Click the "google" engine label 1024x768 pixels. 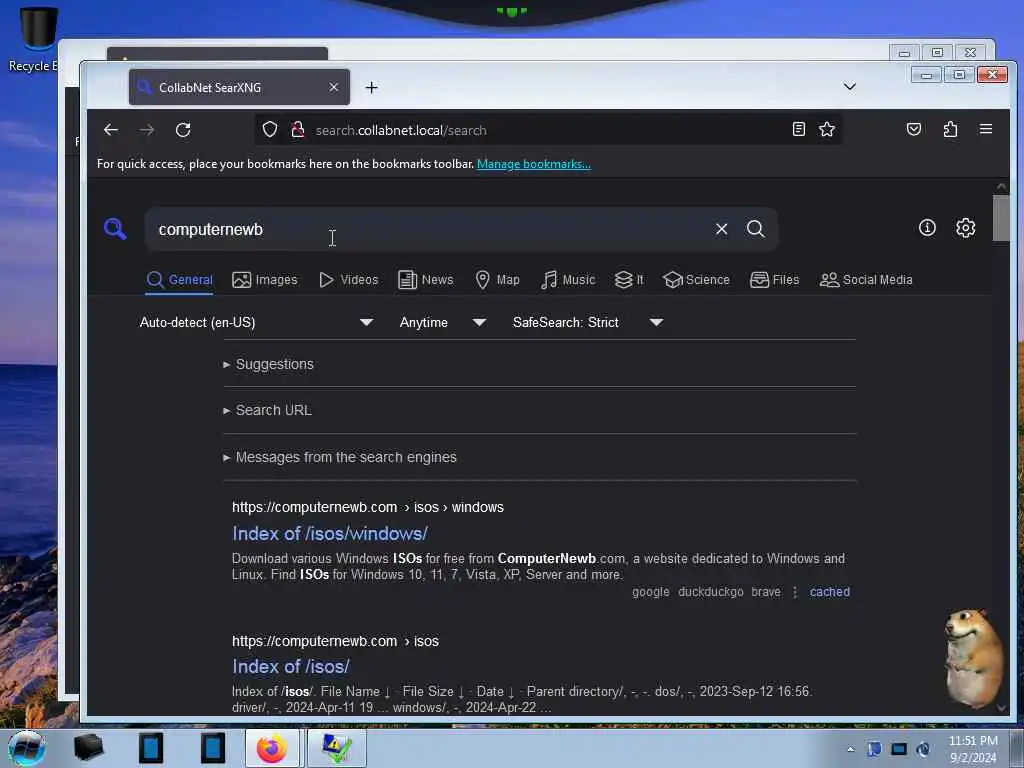pyautogui.click(x=650, y=592)
